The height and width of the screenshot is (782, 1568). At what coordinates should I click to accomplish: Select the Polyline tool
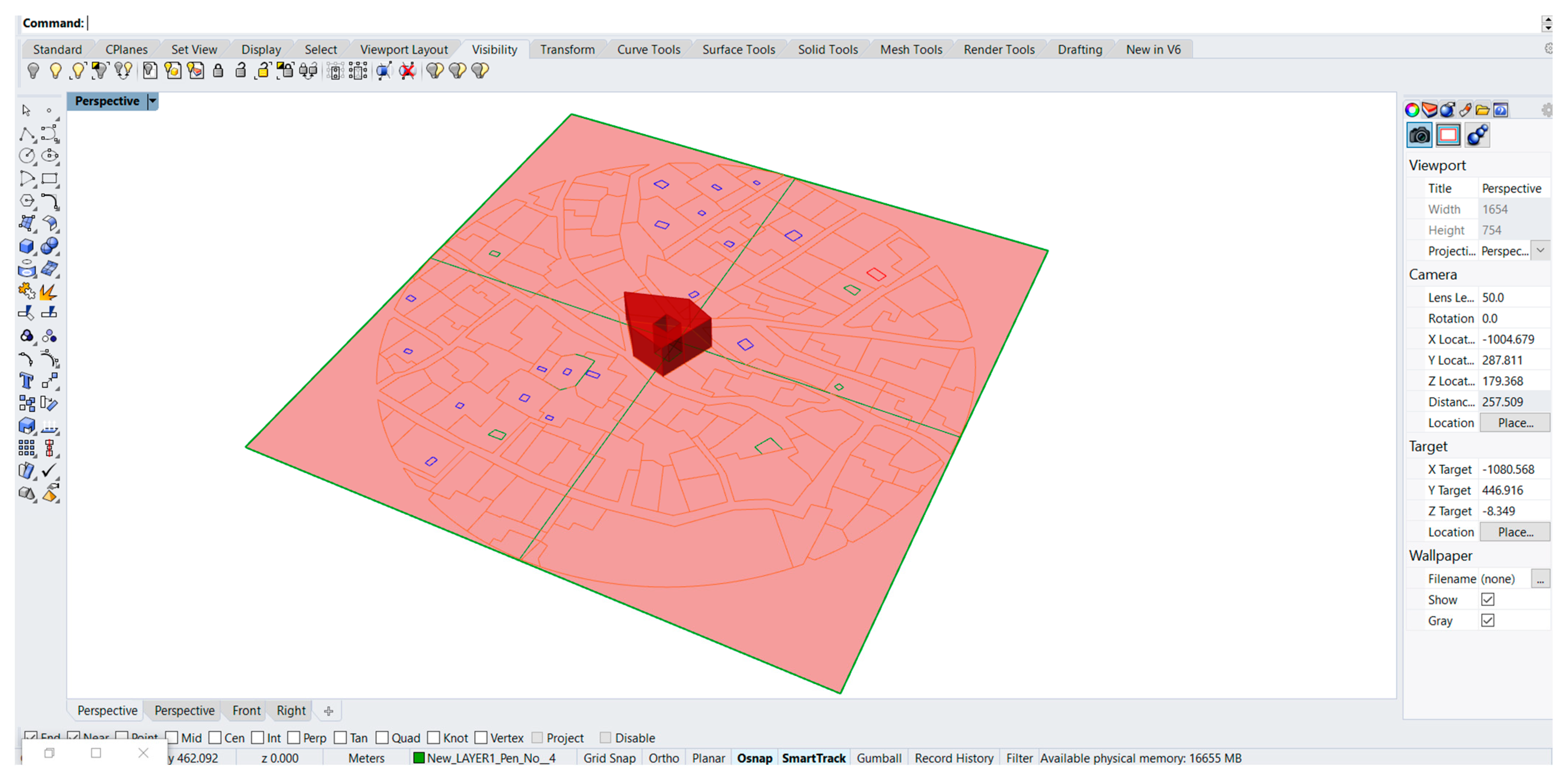click(27, 133)
